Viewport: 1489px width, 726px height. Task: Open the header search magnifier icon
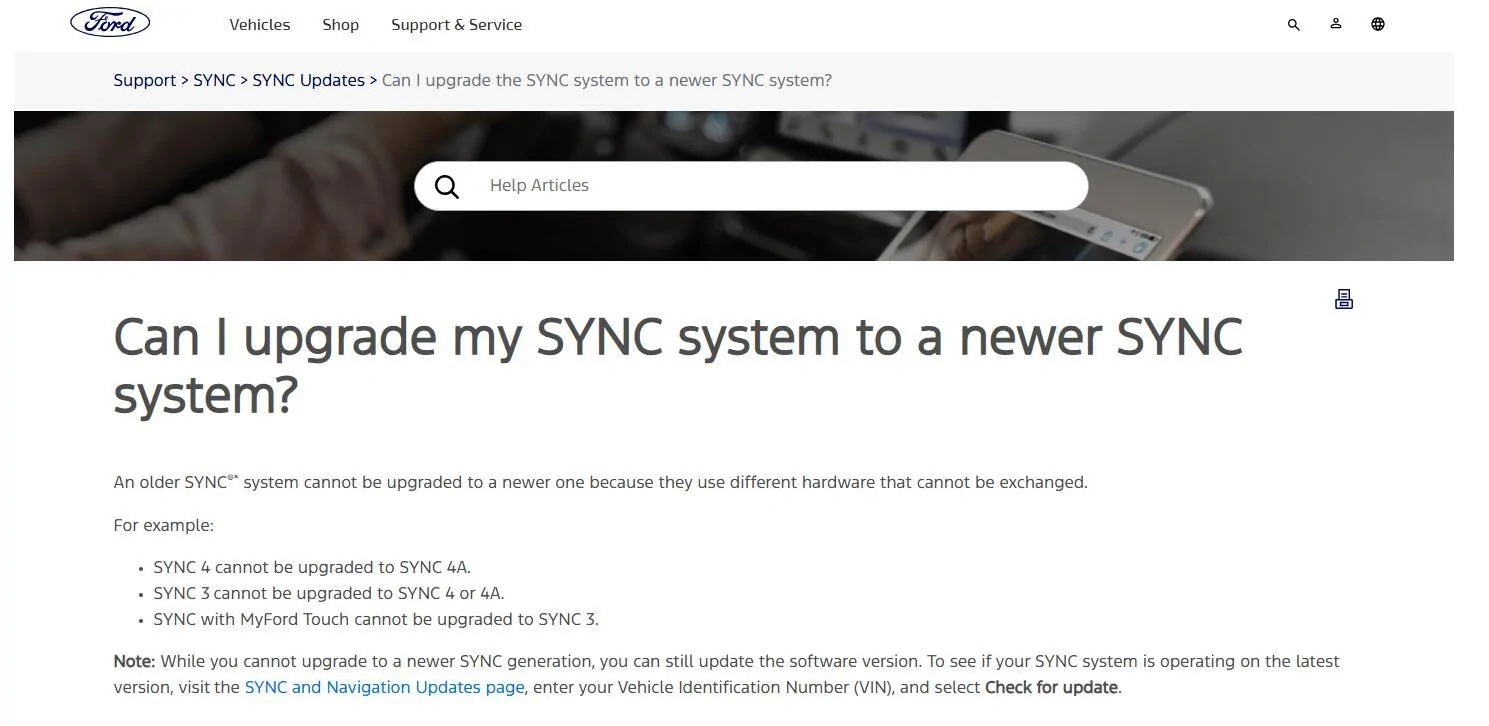coord(1293,24)
